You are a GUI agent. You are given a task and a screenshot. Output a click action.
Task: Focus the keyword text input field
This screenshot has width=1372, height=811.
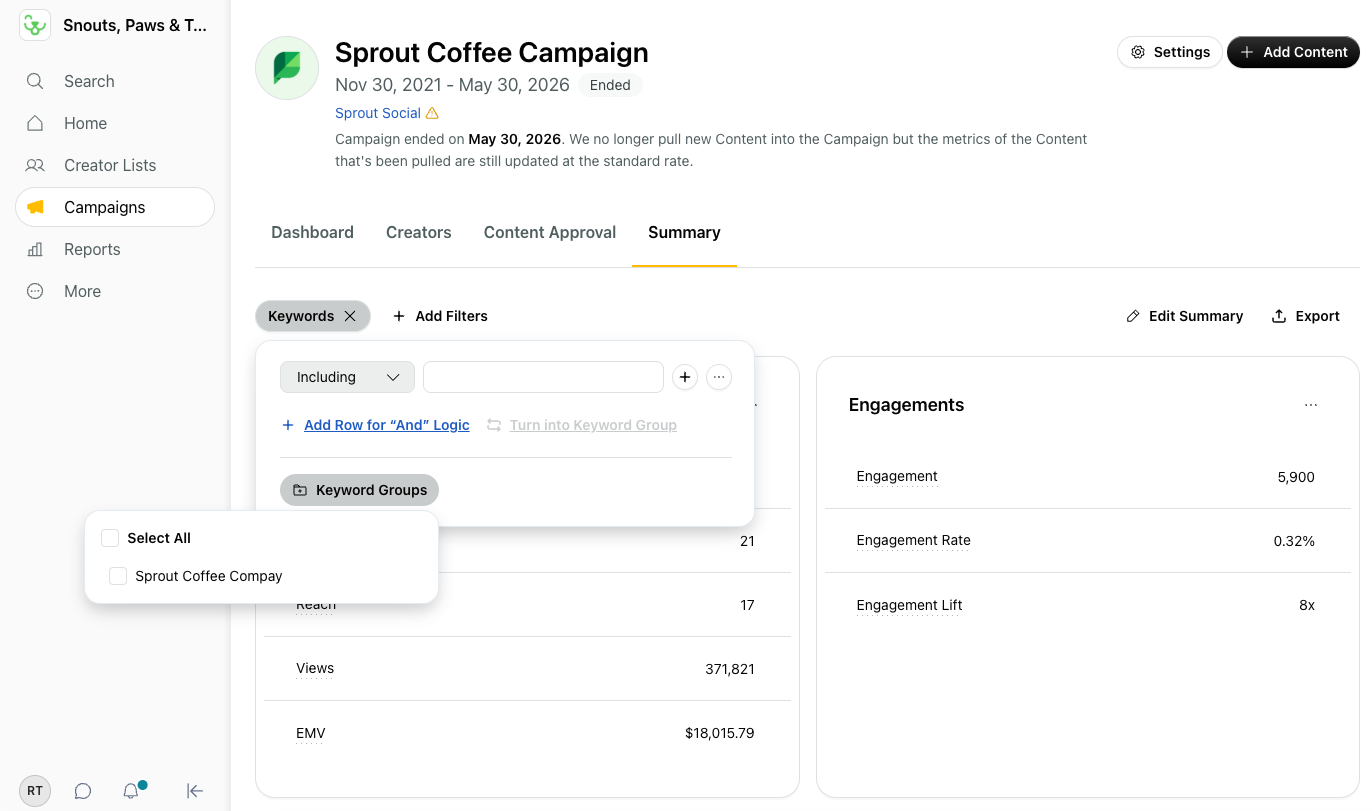pos(543,377)
